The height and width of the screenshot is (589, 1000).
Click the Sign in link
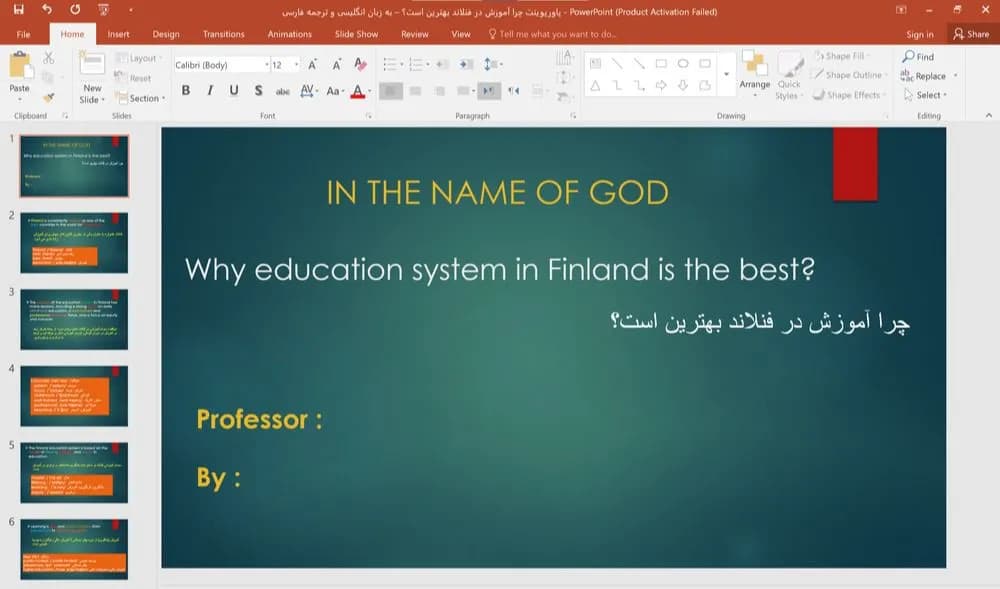[920, 34]
